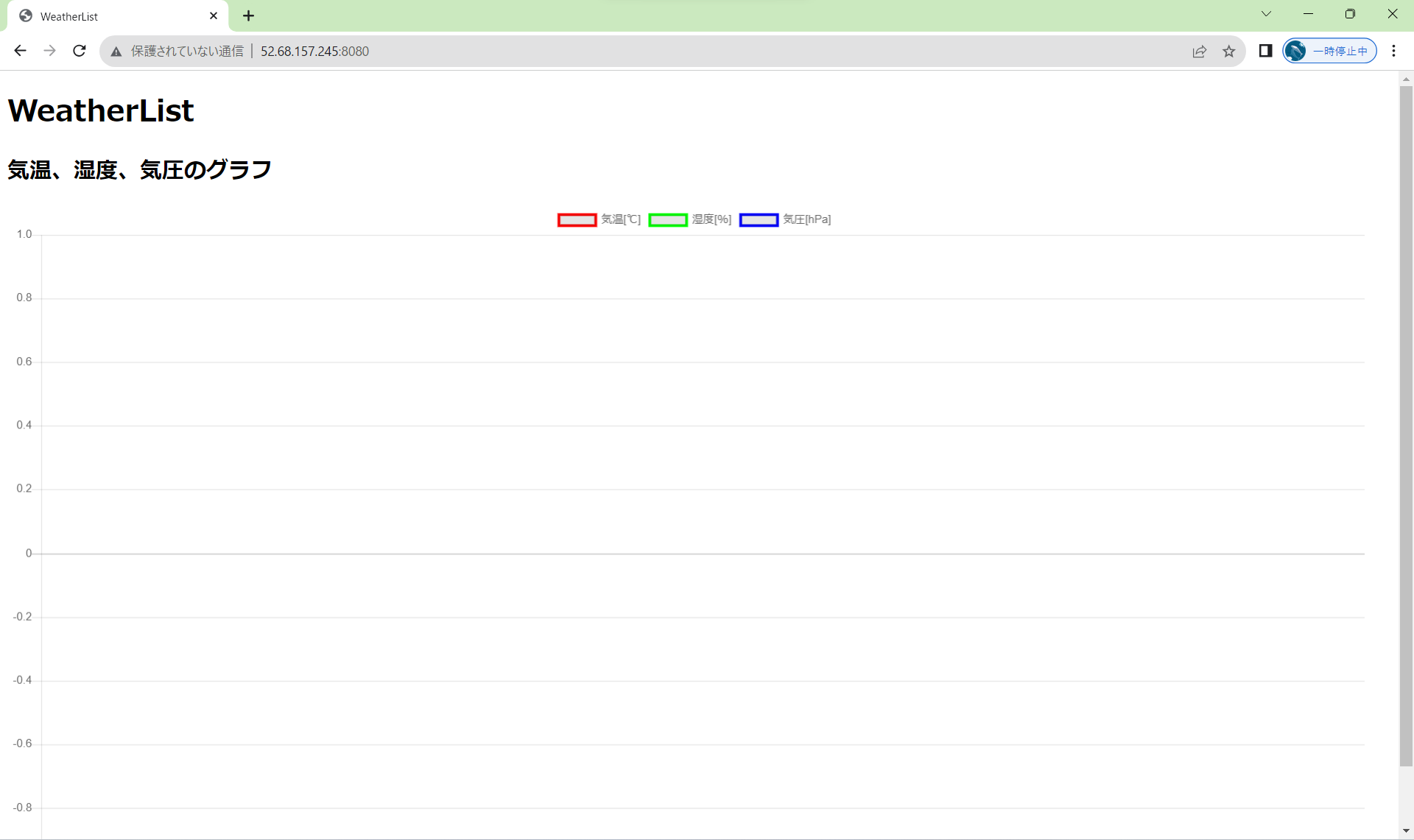Click the browser back arrow
1414x840 pixels.
[x=20, y=51]
